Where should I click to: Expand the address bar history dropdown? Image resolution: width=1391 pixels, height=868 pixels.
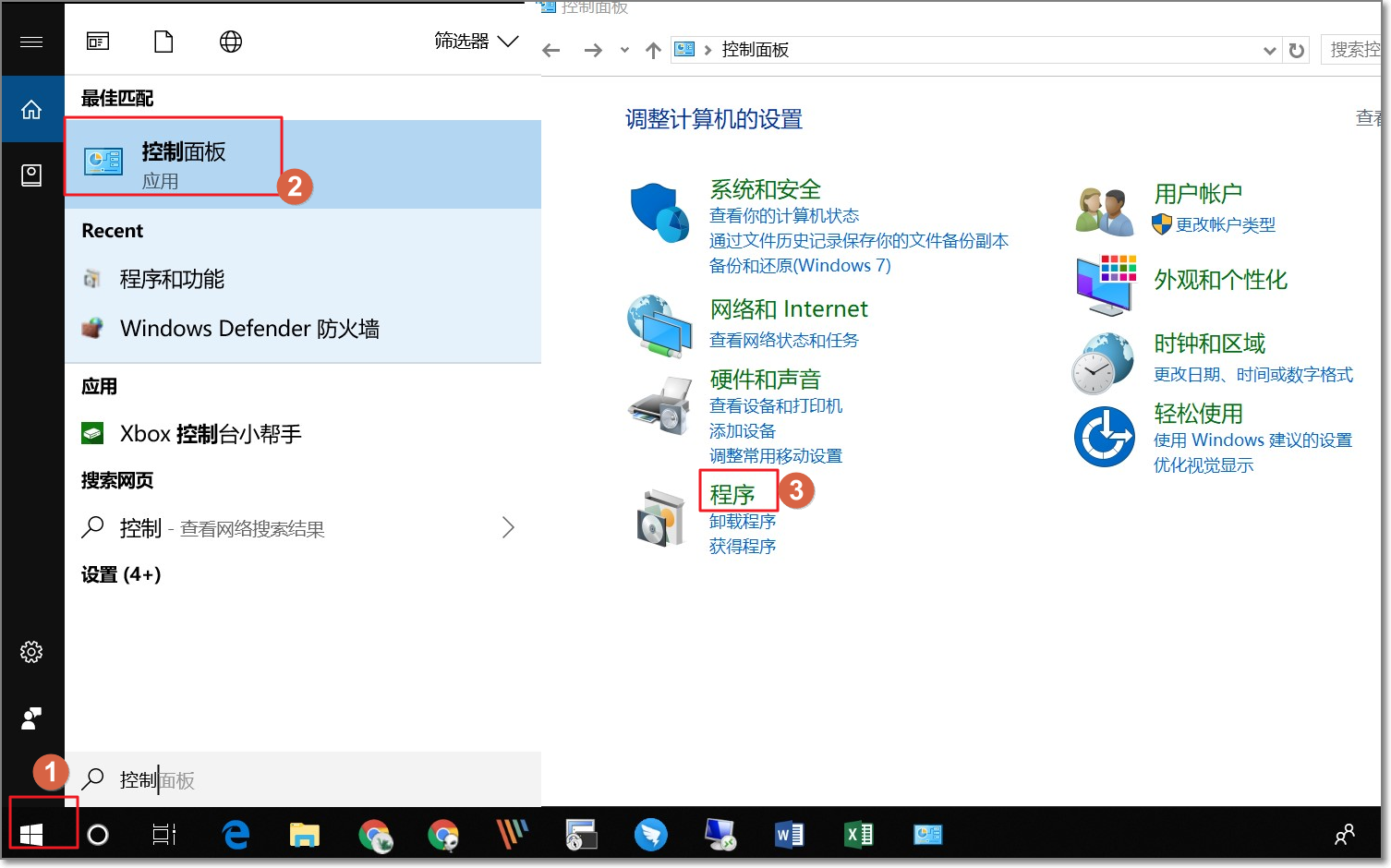(x=1269, y=51)
